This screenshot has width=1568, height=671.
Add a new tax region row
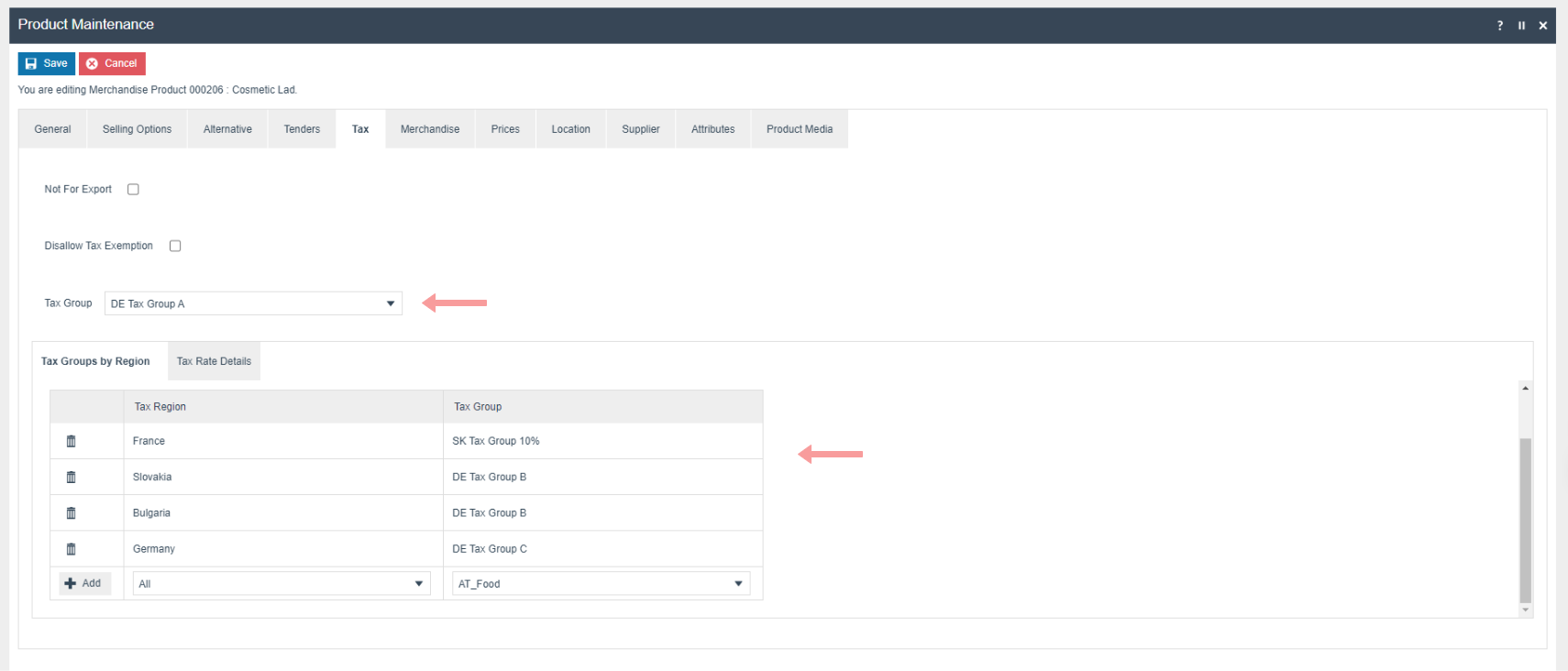click(84, 583)
